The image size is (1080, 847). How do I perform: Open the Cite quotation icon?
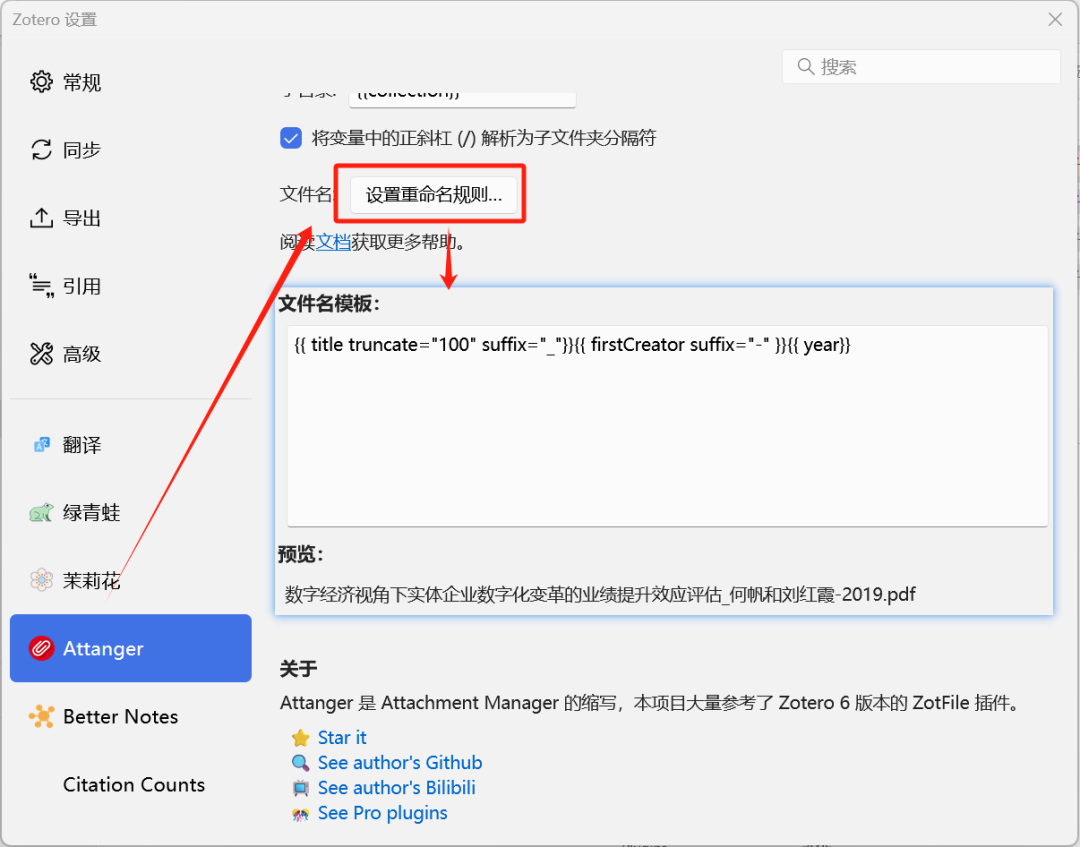pyautogui.click(x=41, y=286)
